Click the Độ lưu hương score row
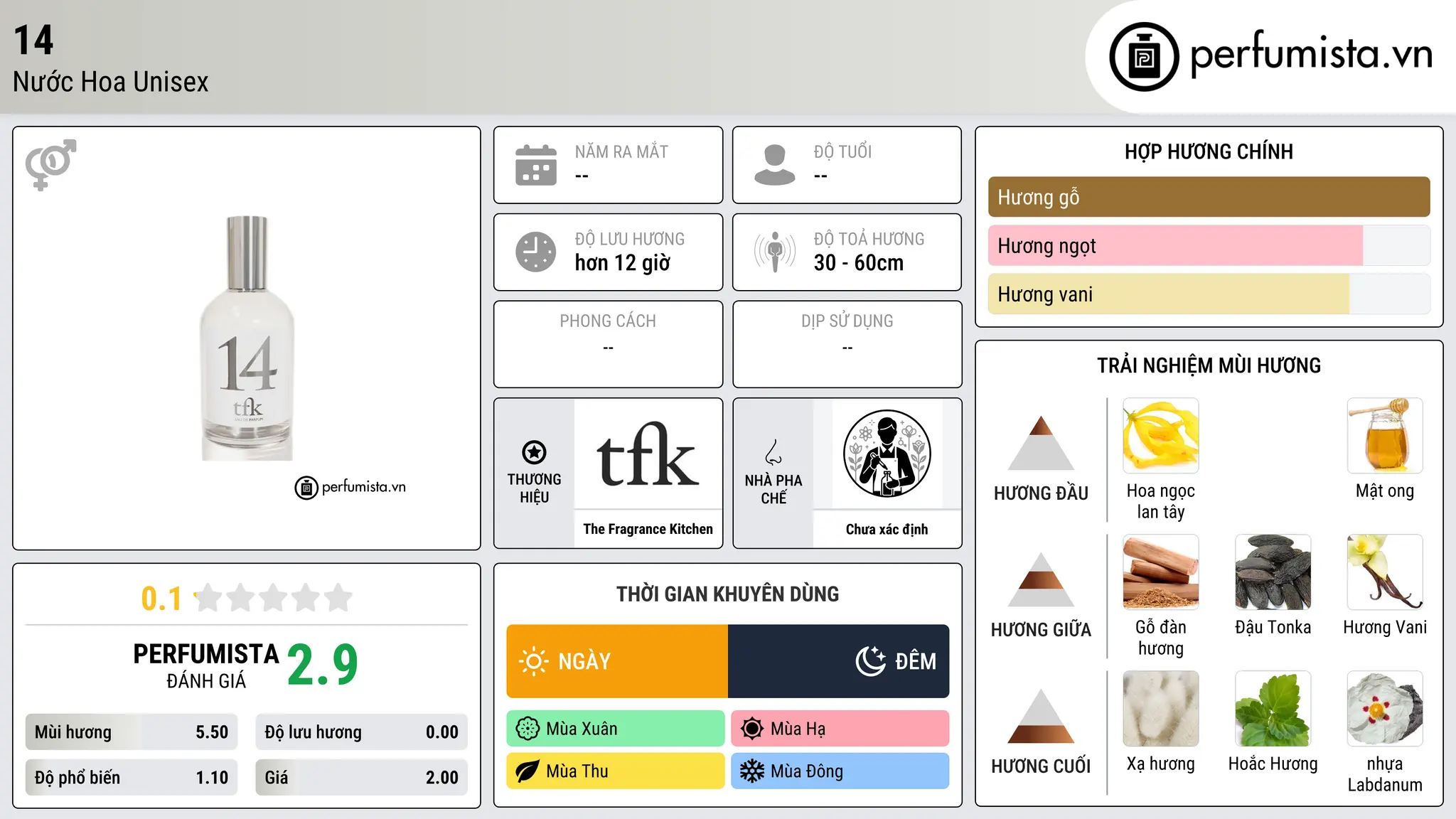 click(x=362, y=732)
